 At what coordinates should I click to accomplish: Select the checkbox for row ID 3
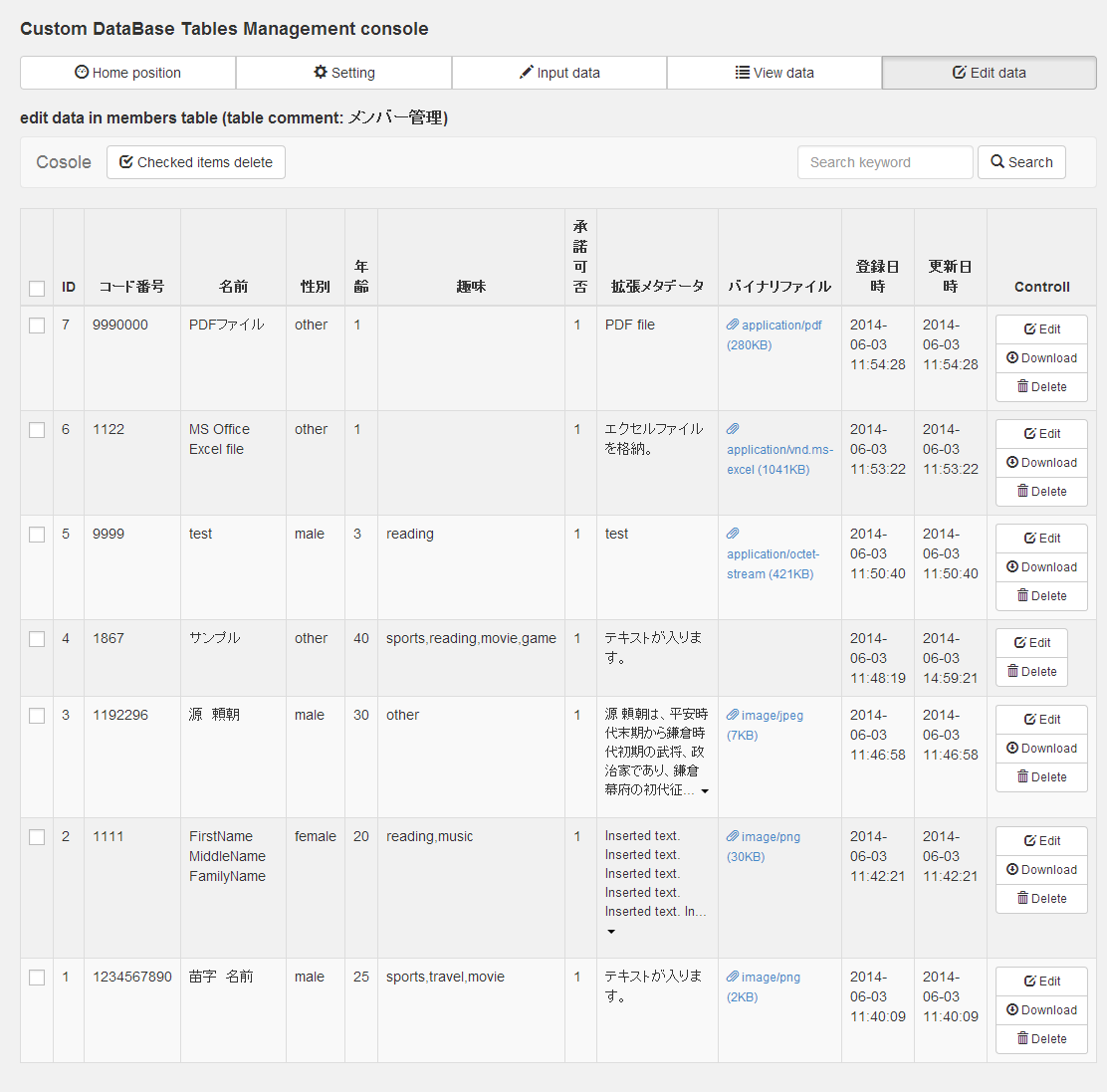(x=37, y=716)
